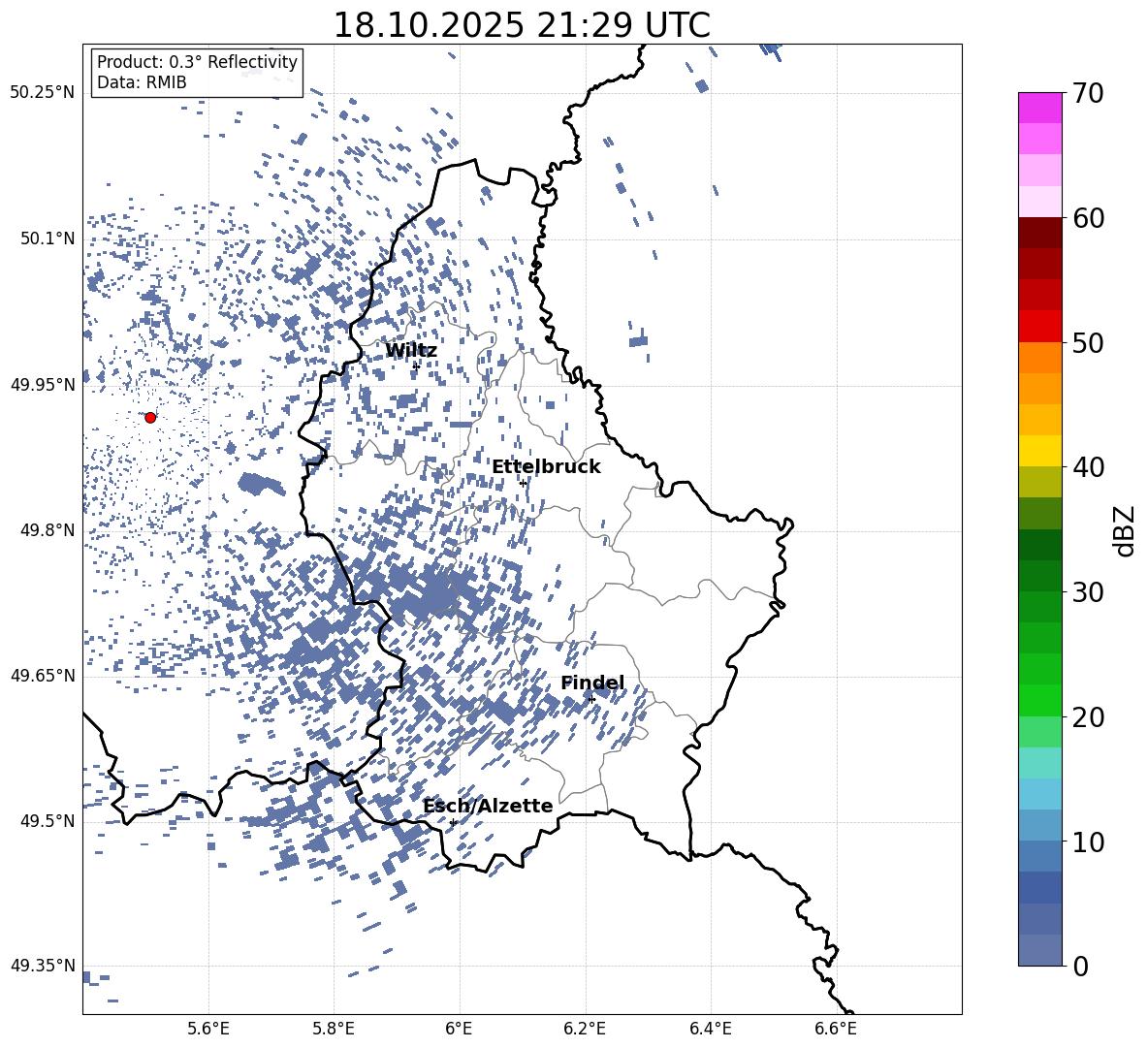Click the 'Product: 0.3° Reflectivity' text
This screenshot has height=1048, width=1148.
[197, 62]
